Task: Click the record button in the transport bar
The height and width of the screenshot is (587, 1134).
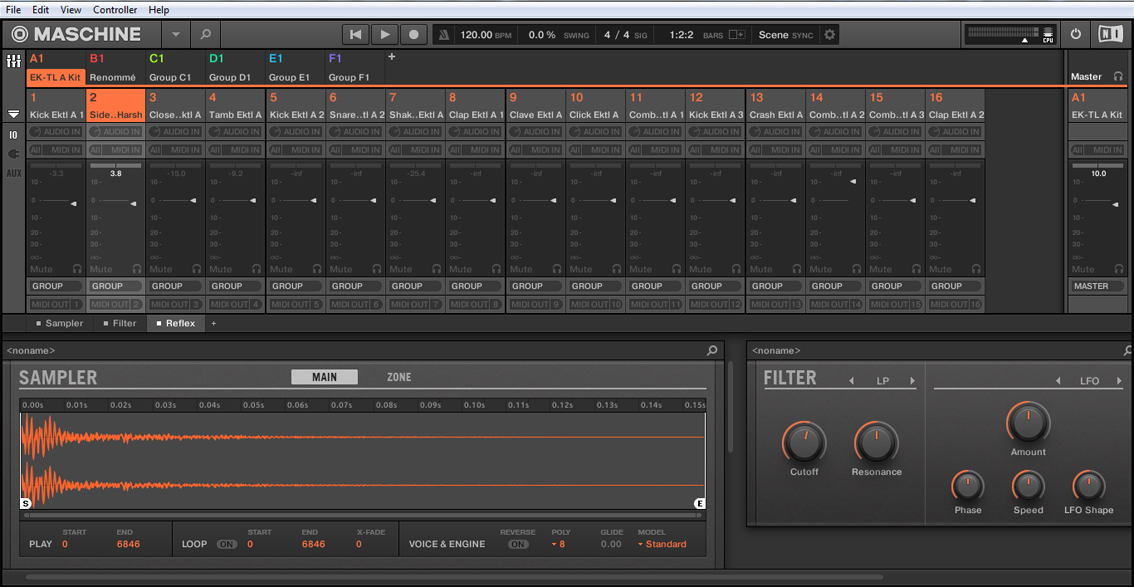Action: (413, 33)
